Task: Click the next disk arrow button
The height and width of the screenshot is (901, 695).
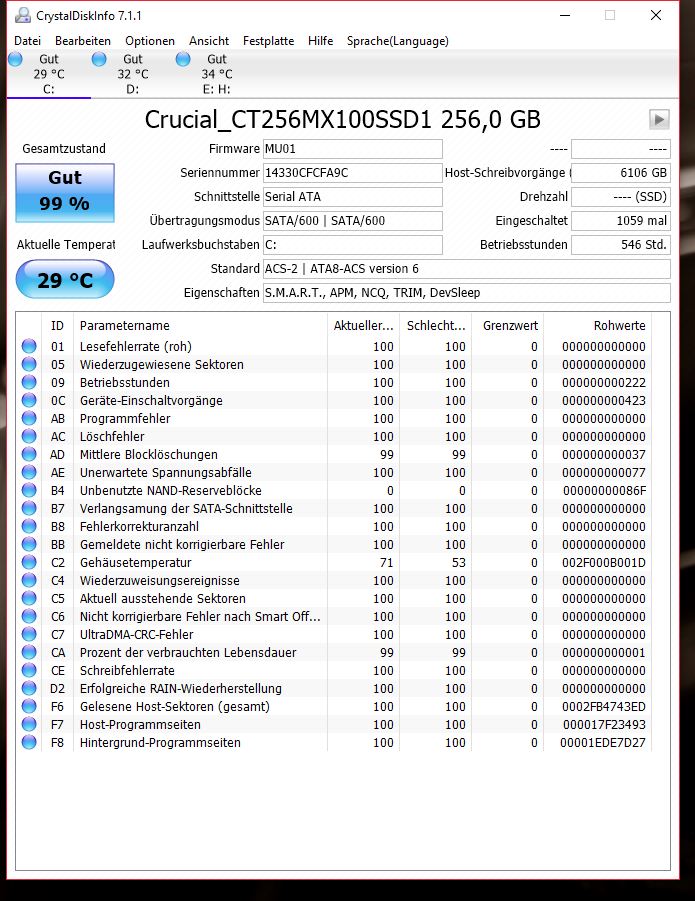Action: pyautogui.click(x=659, y=120)
